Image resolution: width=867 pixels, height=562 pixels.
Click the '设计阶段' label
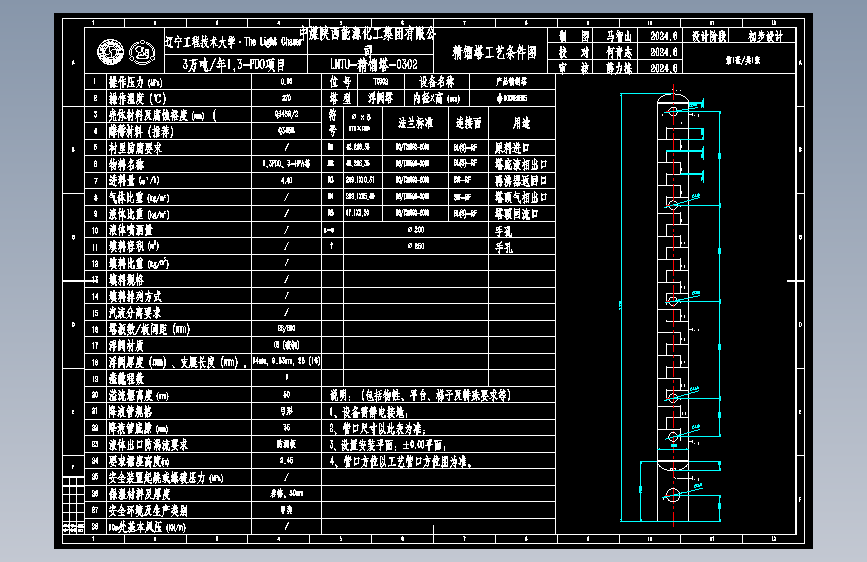tap(709, 37)
